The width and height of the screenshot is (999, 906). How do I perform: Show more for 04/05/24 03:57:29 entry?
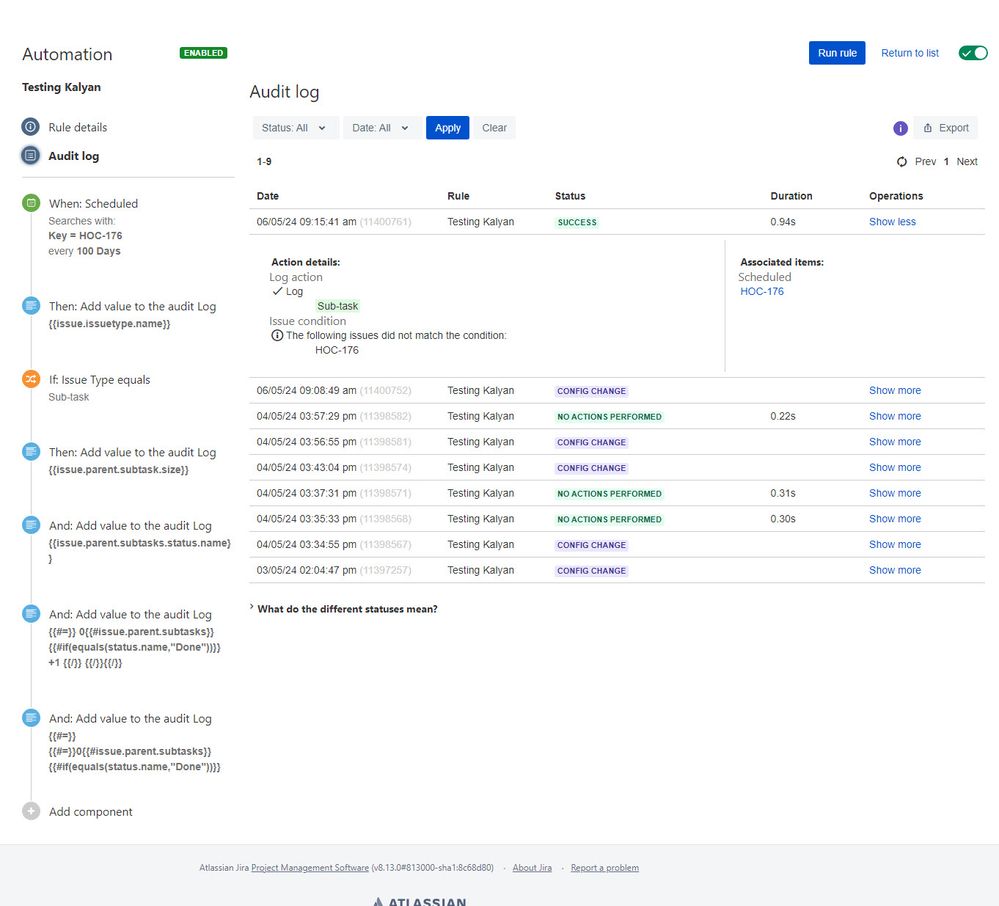pos(895,416)
